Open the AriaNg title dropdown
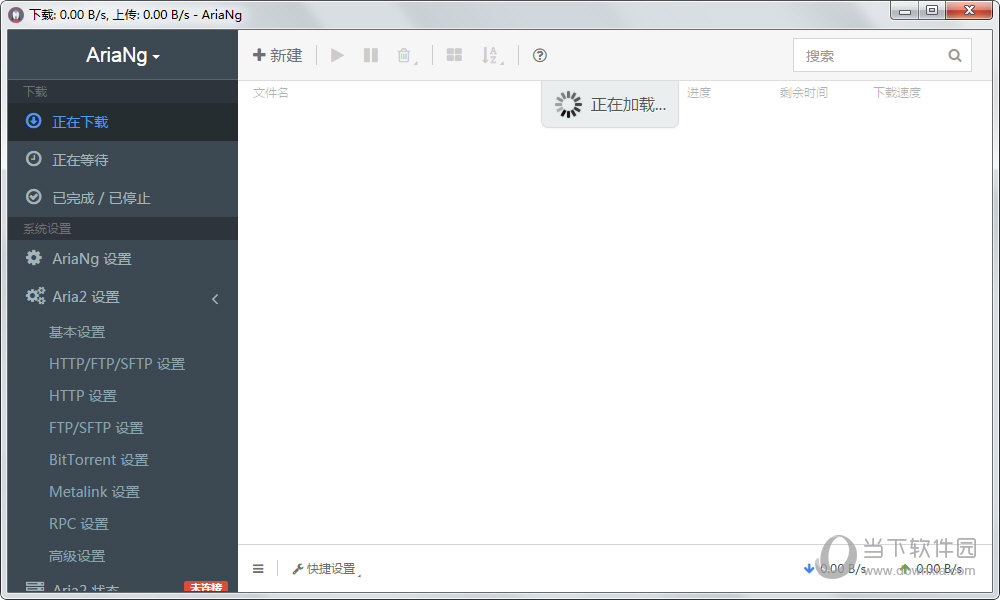Viewport: 1000px width, 600px height. [x=122, y=55]
